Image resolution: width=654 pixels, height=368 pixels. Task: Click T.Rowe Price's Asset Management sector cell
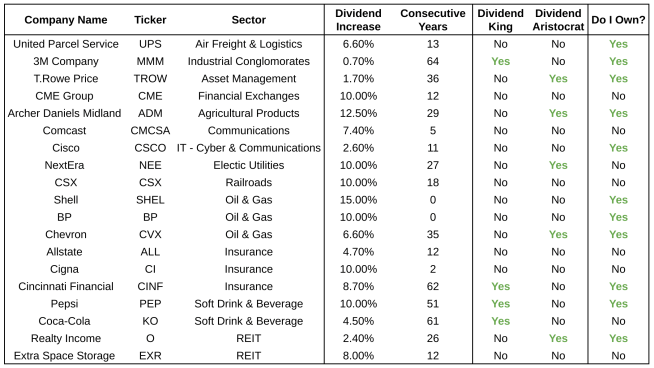tap(249, 79)
